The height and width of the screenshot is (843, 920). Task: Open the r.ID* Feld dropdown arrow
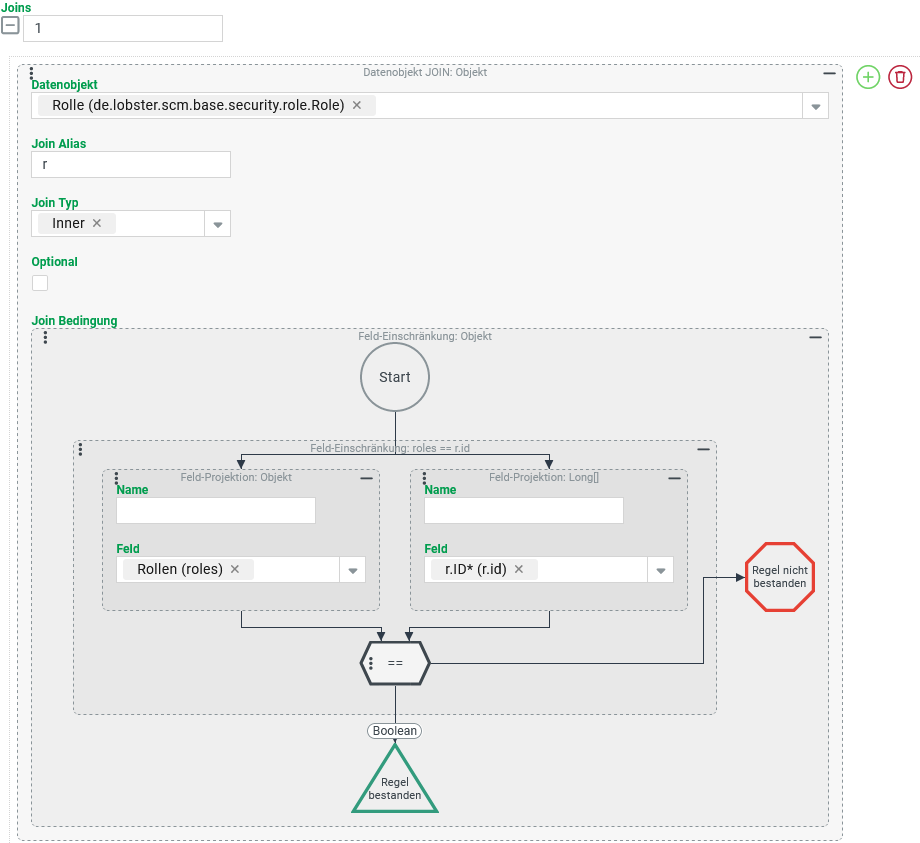point(660,570)
